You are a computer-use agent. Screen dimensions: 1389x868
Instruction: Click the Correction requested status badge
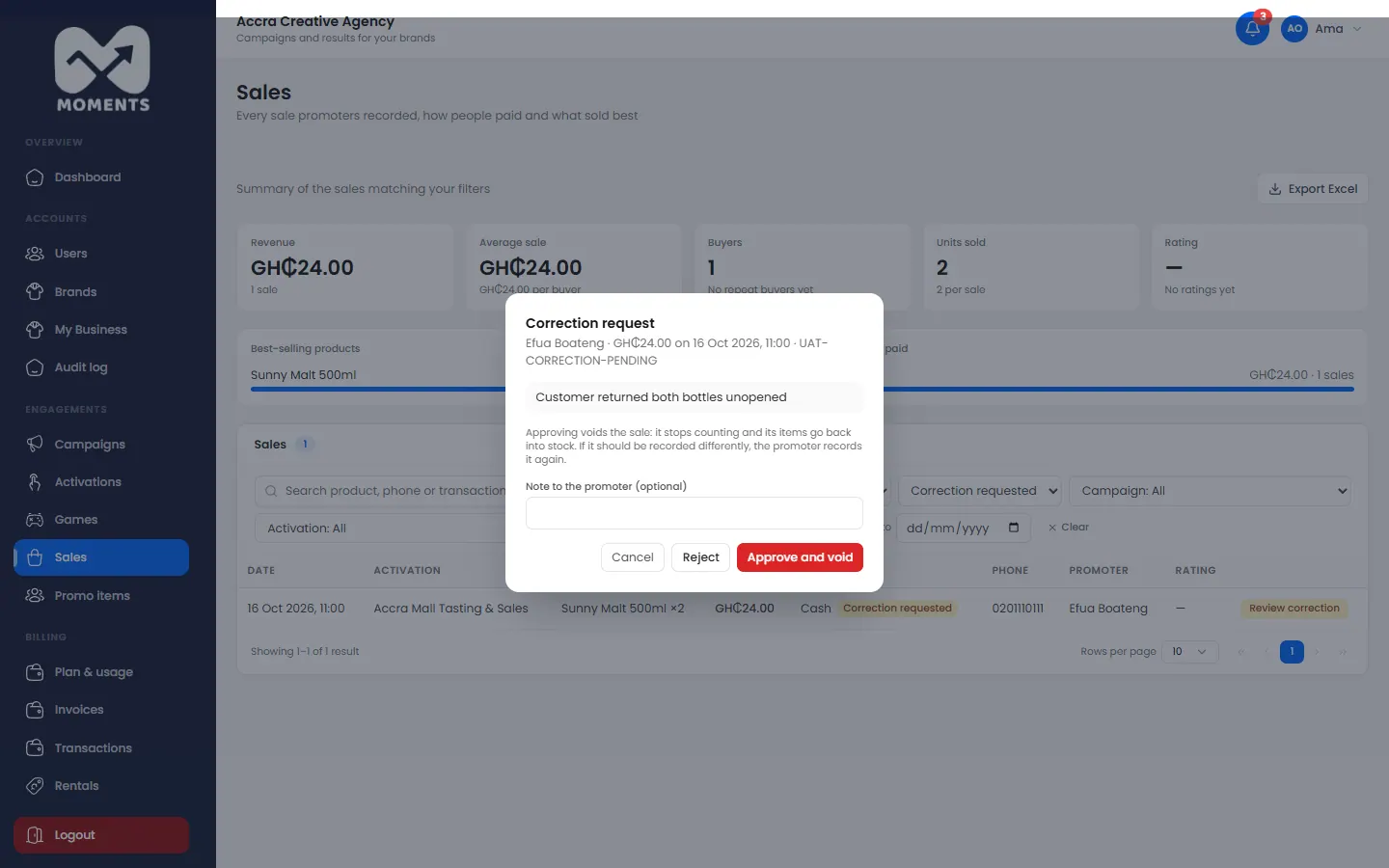click(x=897, y=609)
